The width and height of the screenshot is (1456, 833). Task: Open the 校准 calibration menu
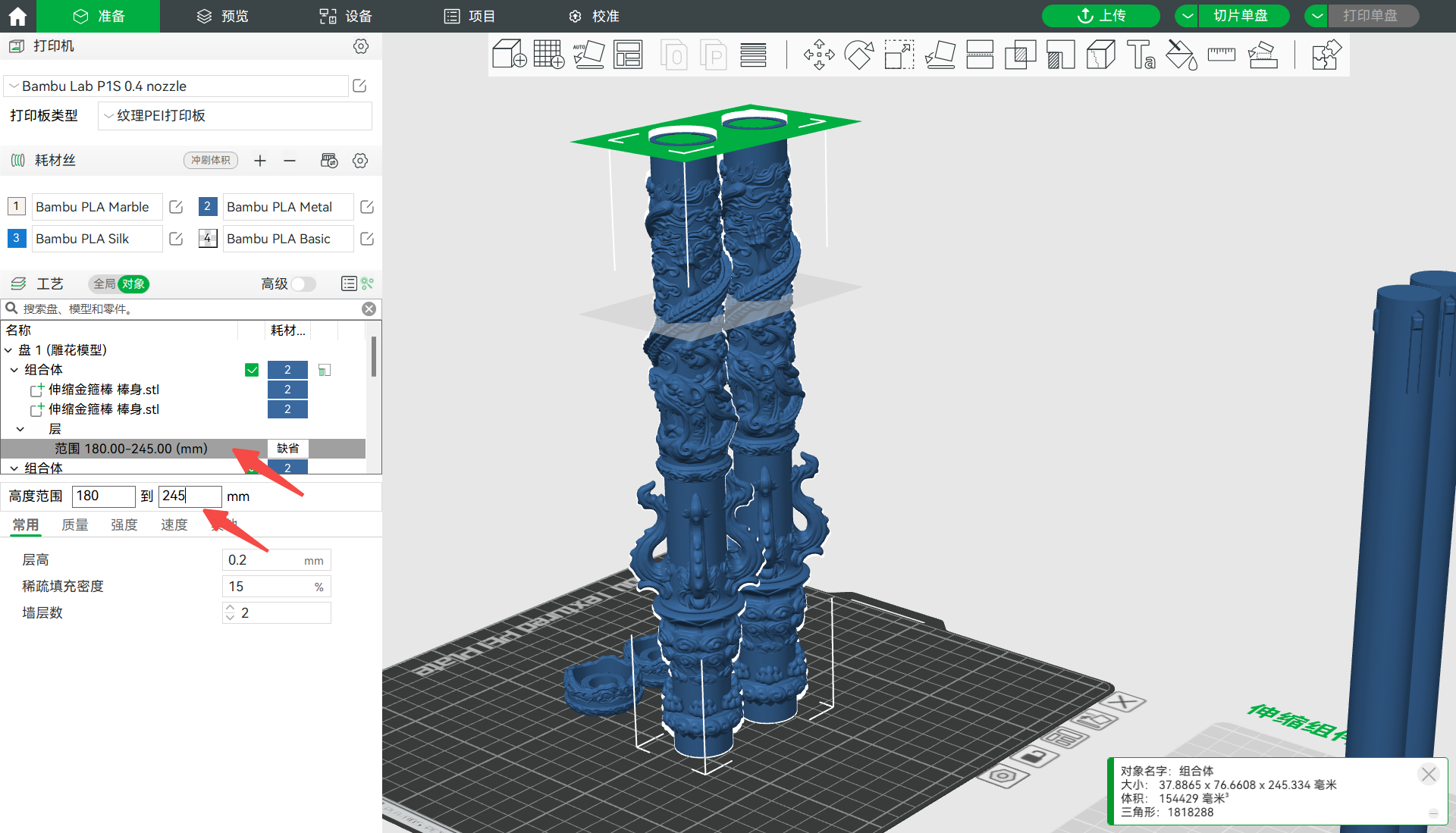[594, 16]
